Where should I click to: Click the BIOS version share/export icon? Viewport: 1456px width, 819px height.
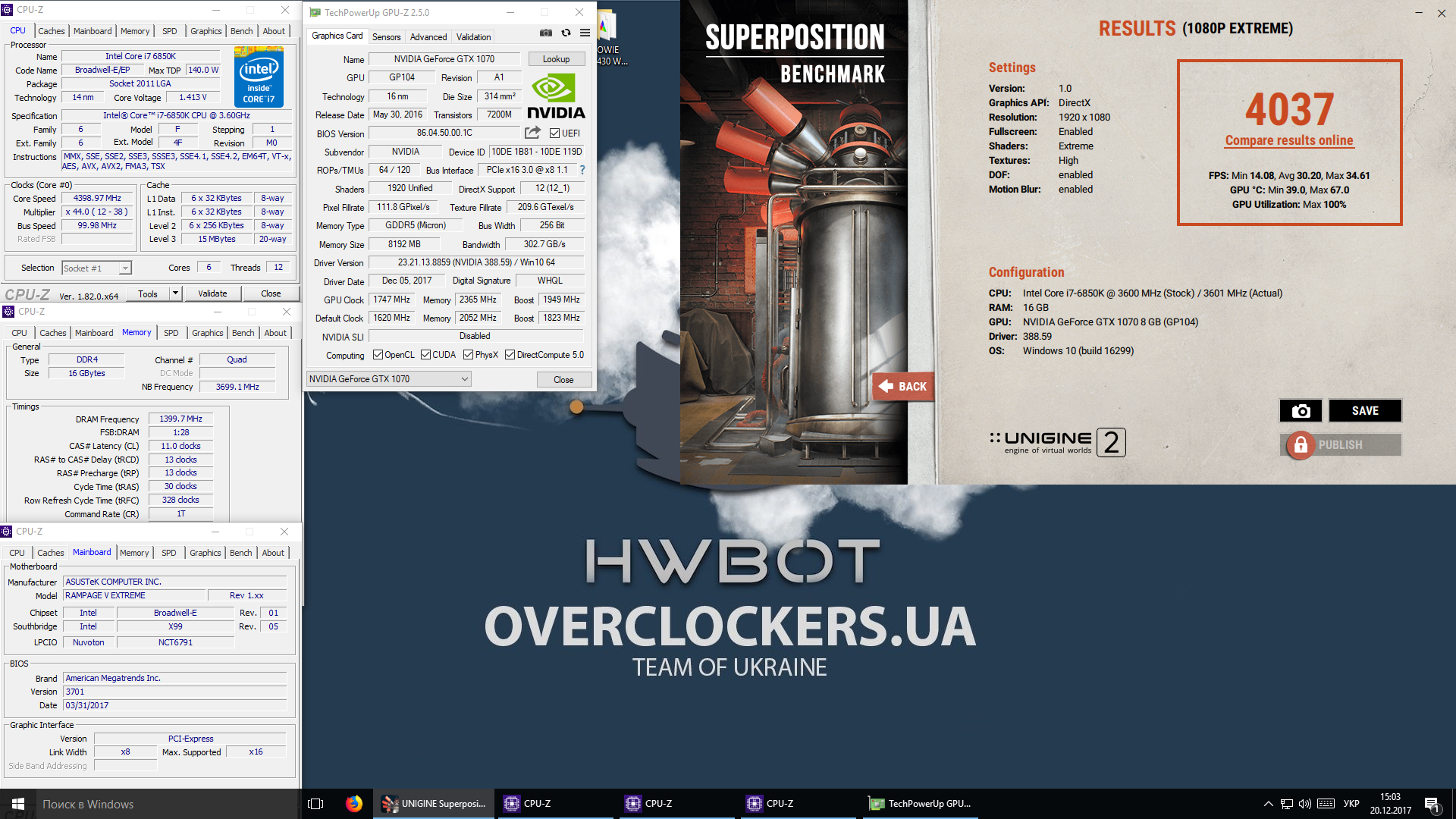pos(533,133)
